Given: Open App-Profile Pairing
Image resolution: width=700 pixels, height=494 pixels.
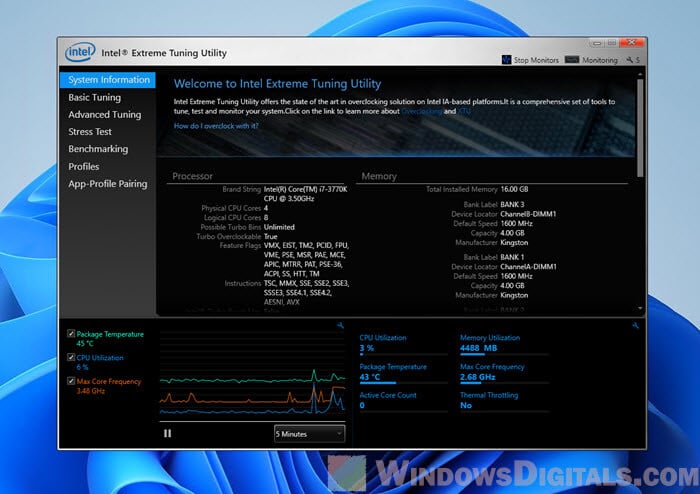Looking at the screenshot, I should pyautogui.click(x=108, y=184).
